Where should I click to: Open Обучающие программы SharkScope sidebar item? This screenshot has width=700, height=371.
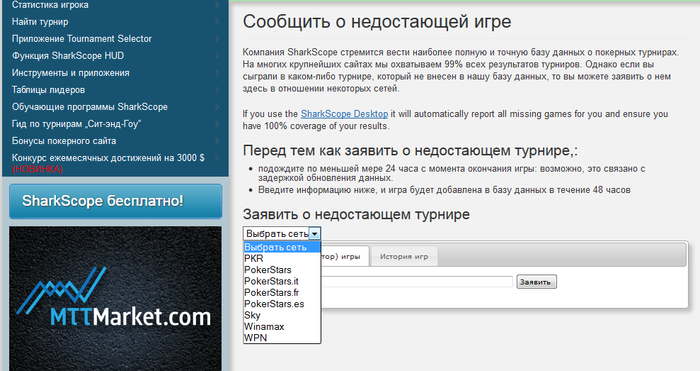coord(90,107)
